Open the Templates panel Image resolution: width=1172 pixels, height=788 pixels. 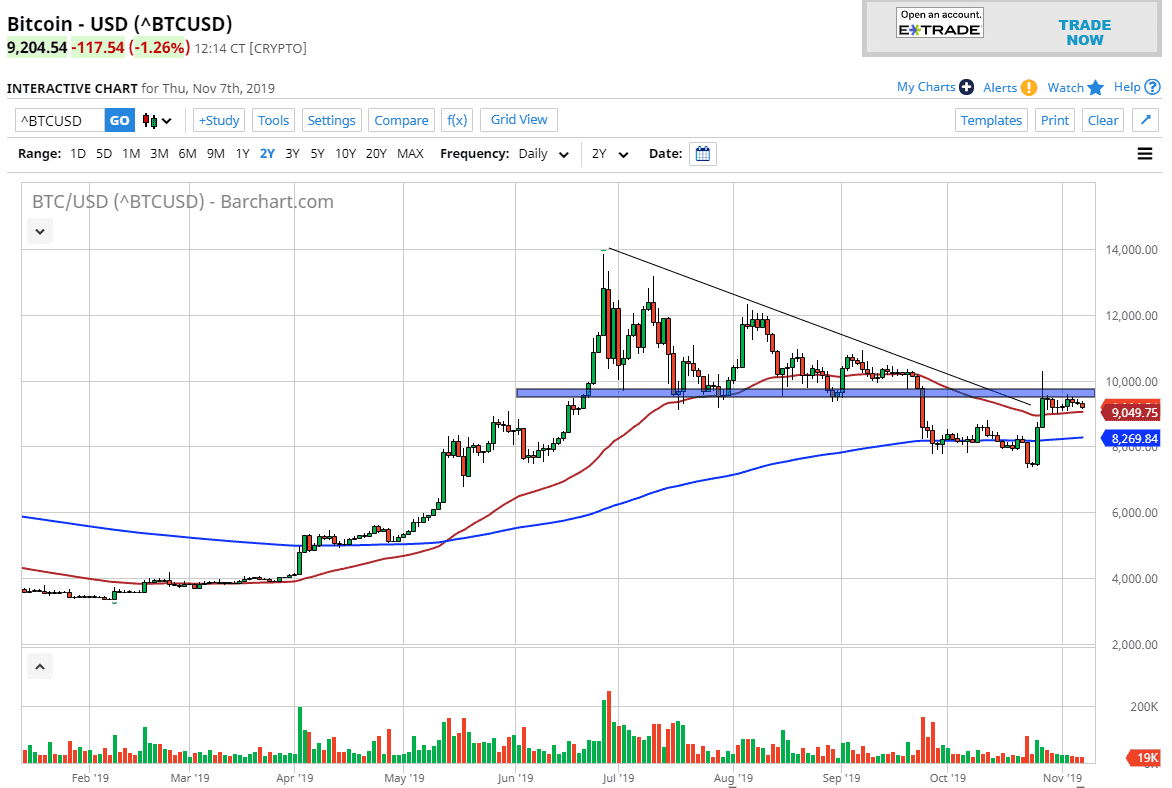pyautogui.click(x=991, y=119)
